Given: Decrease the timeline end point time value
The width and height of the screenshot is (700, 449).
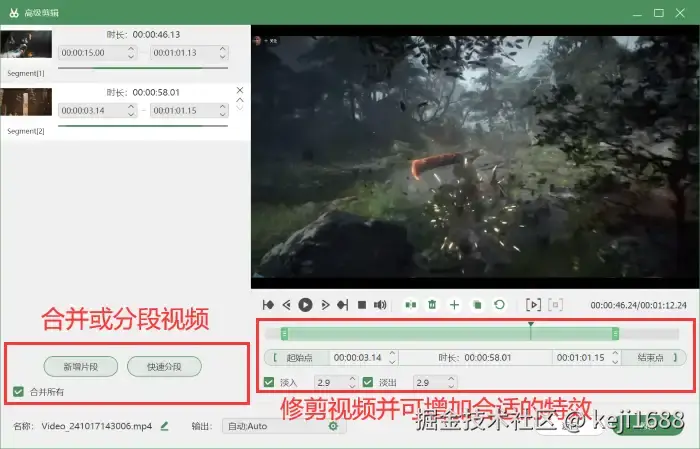Looking at the screenshot, I should click(615, 362).
